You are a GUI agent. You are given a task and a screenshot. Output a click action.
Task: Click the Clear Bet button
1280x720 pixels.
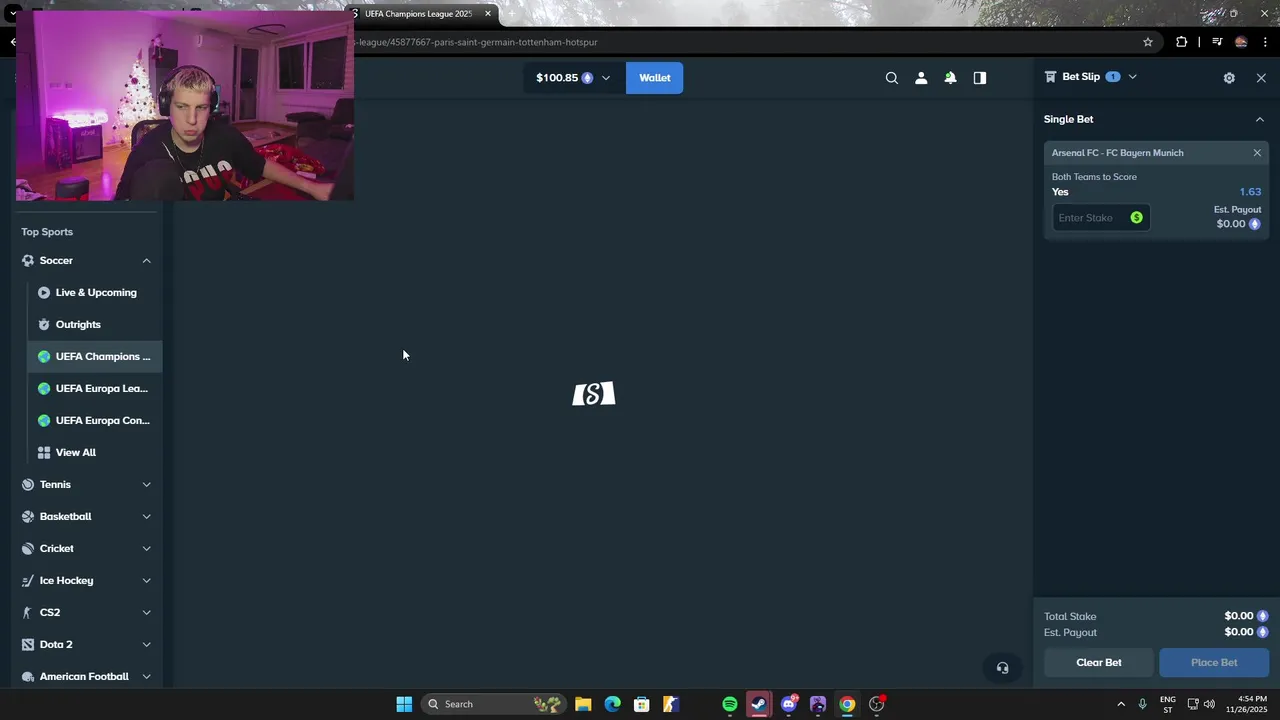tap(1098, 663)
